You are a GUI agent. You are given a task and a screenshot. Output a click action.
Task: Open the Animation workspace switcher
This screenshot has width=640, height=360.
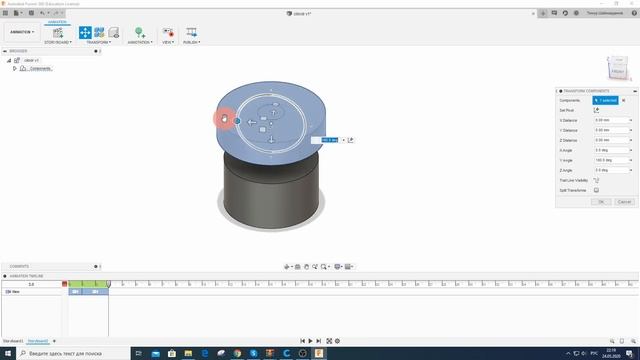(x=22, y=32)
